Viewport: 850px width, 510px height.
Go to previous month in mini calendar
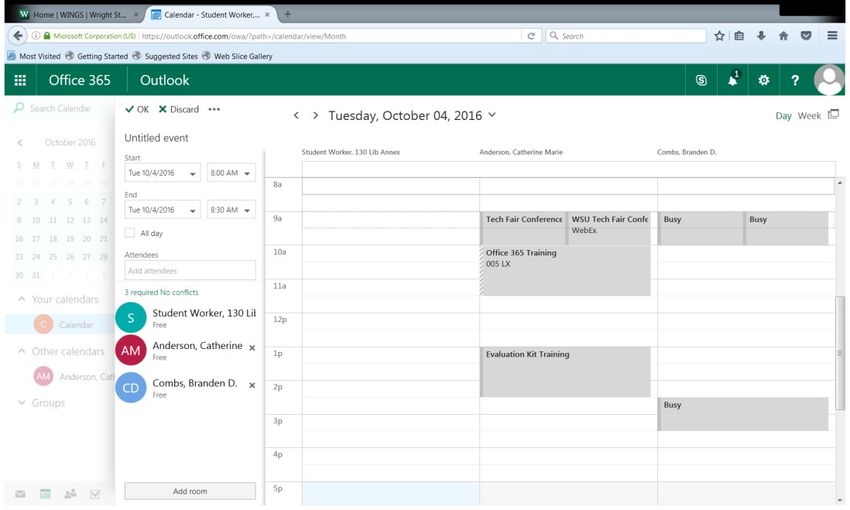[x=20, y=143]
